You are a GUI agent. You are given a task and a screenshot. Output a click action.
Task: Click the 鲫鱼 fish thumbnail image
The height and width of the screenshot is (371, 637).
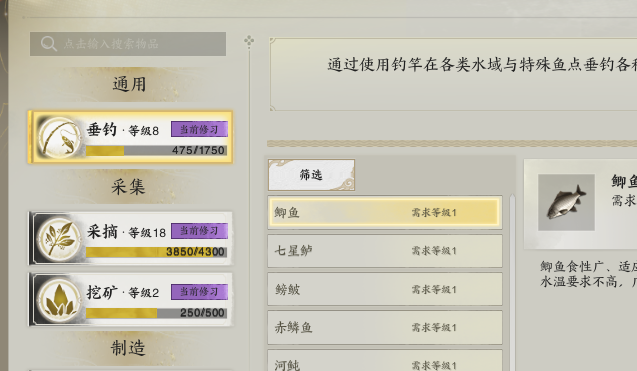pos(566,202)
